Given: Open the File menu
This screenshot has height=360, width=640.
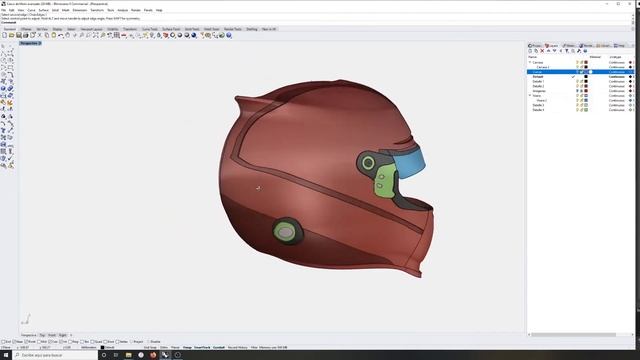Looking at the screenshot, I should point(4,10).
